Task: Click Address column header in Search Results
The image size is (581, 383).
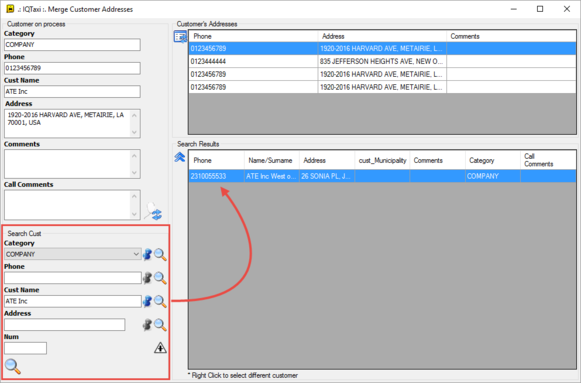Action: tap(327, 160)
